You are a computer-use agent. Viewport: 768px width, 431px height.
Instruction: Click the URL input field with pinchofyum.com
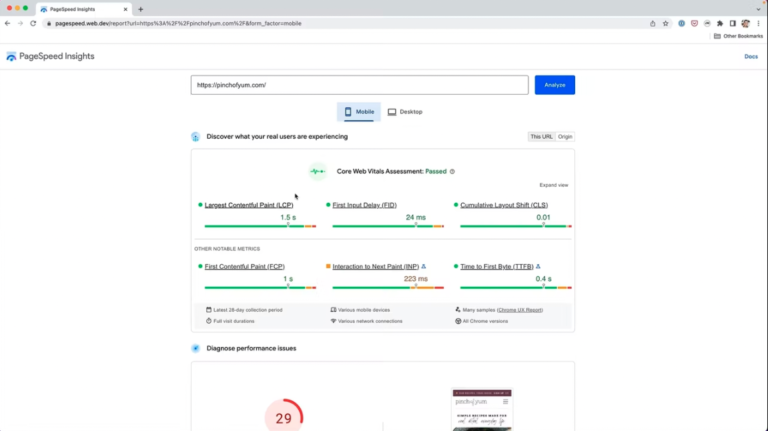pyautogui.click(x=360, y=85)
